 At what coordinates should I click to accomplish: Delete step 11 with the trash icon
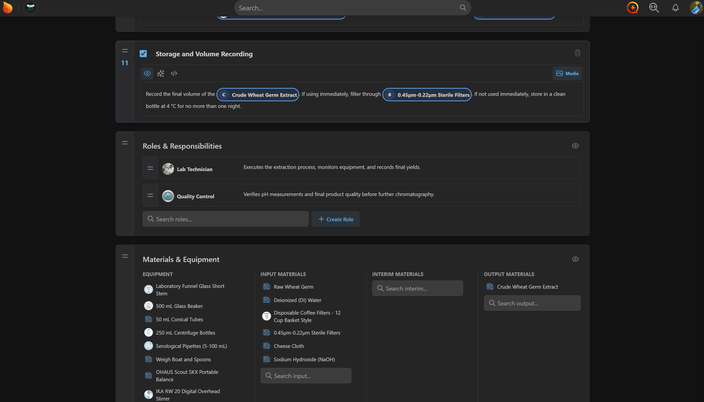tap(577, 53)
